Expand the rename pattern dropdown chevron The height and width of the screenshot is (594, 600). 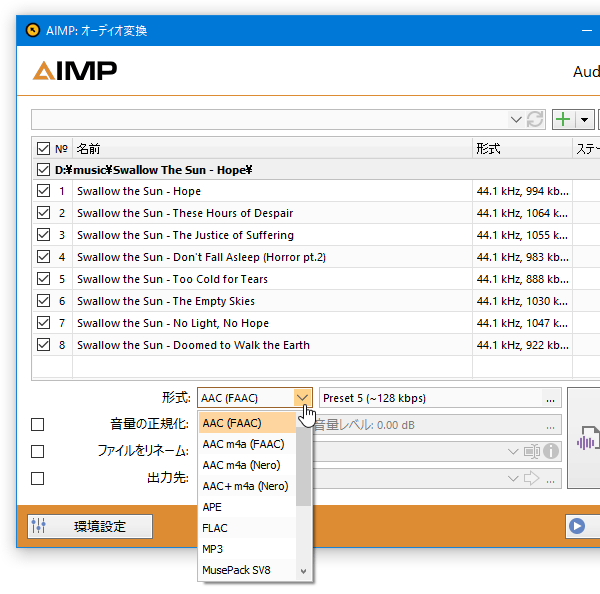[x=513, y=452]
